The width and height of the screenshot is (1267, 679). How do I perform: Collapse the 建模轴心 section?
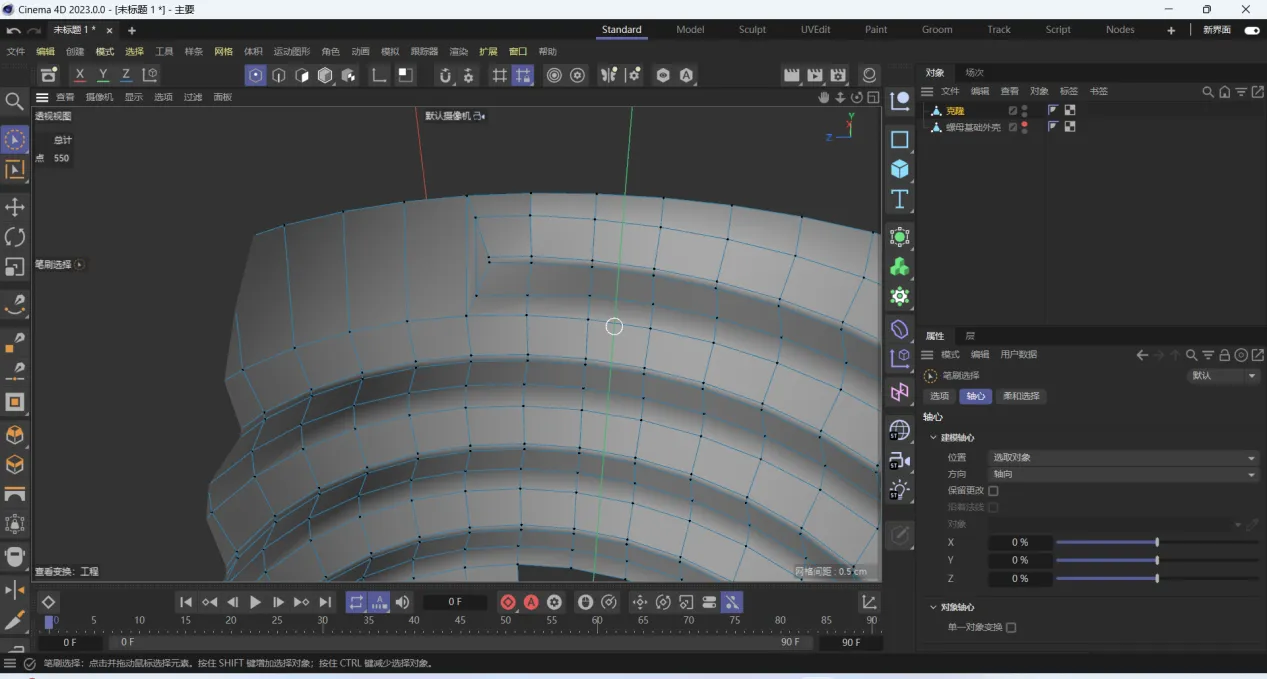tap(933, 438)
